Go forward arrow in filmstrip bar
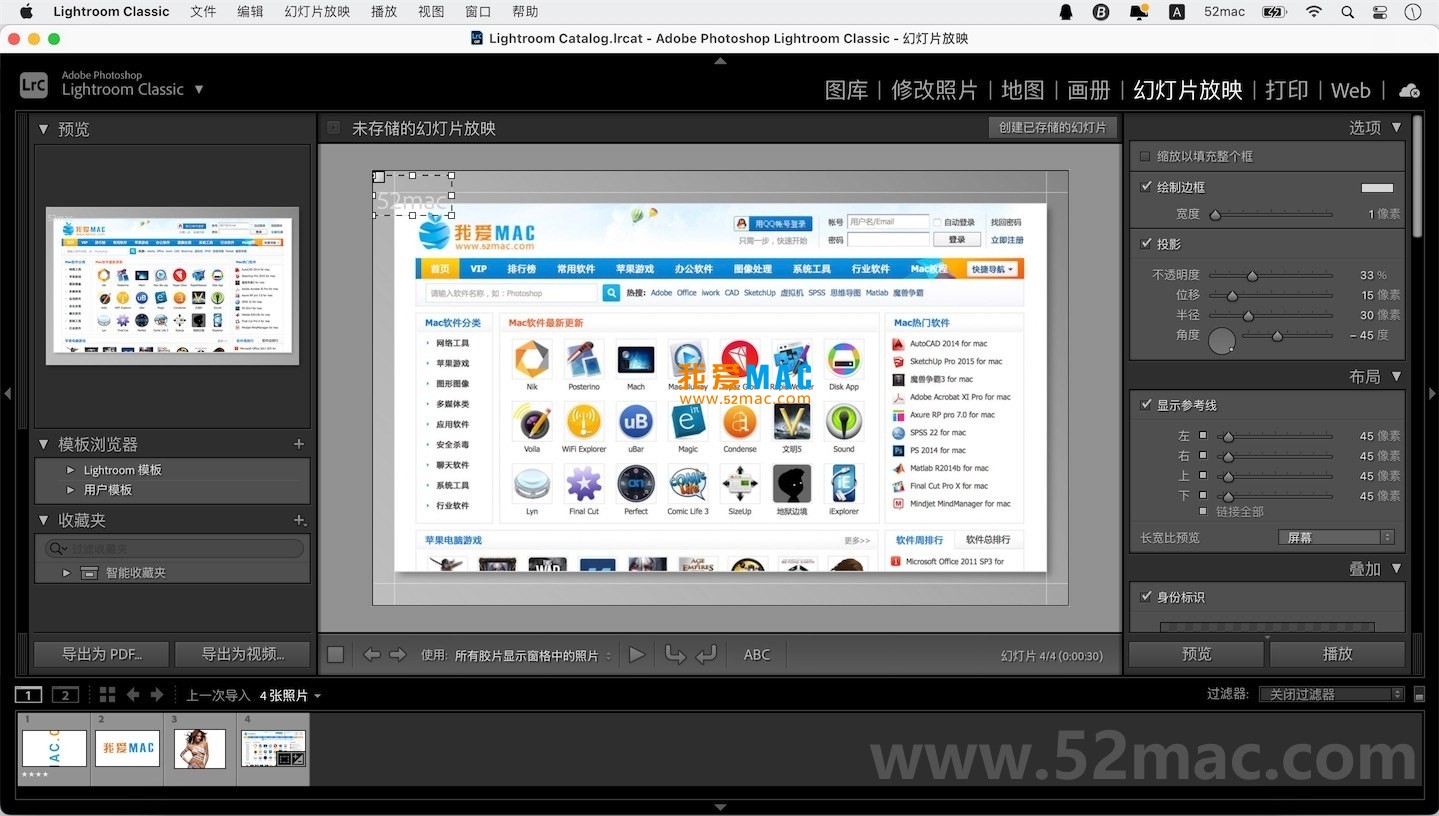This screenshot has height=816, width=1439. 157,695
